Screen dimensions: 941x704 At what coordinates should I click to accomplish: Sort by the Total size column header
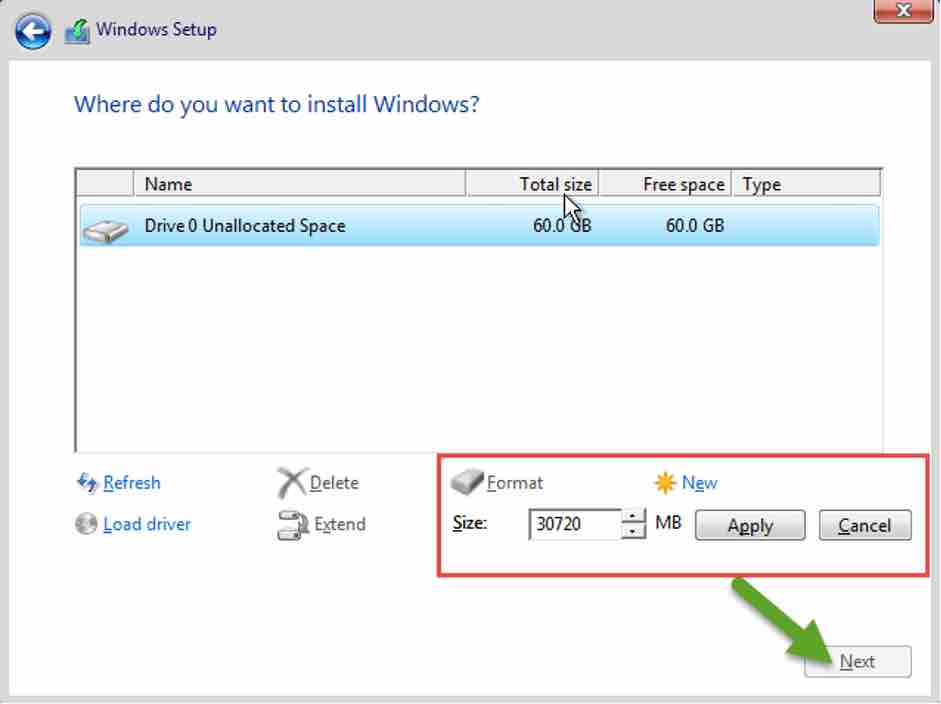coord(532,184)
